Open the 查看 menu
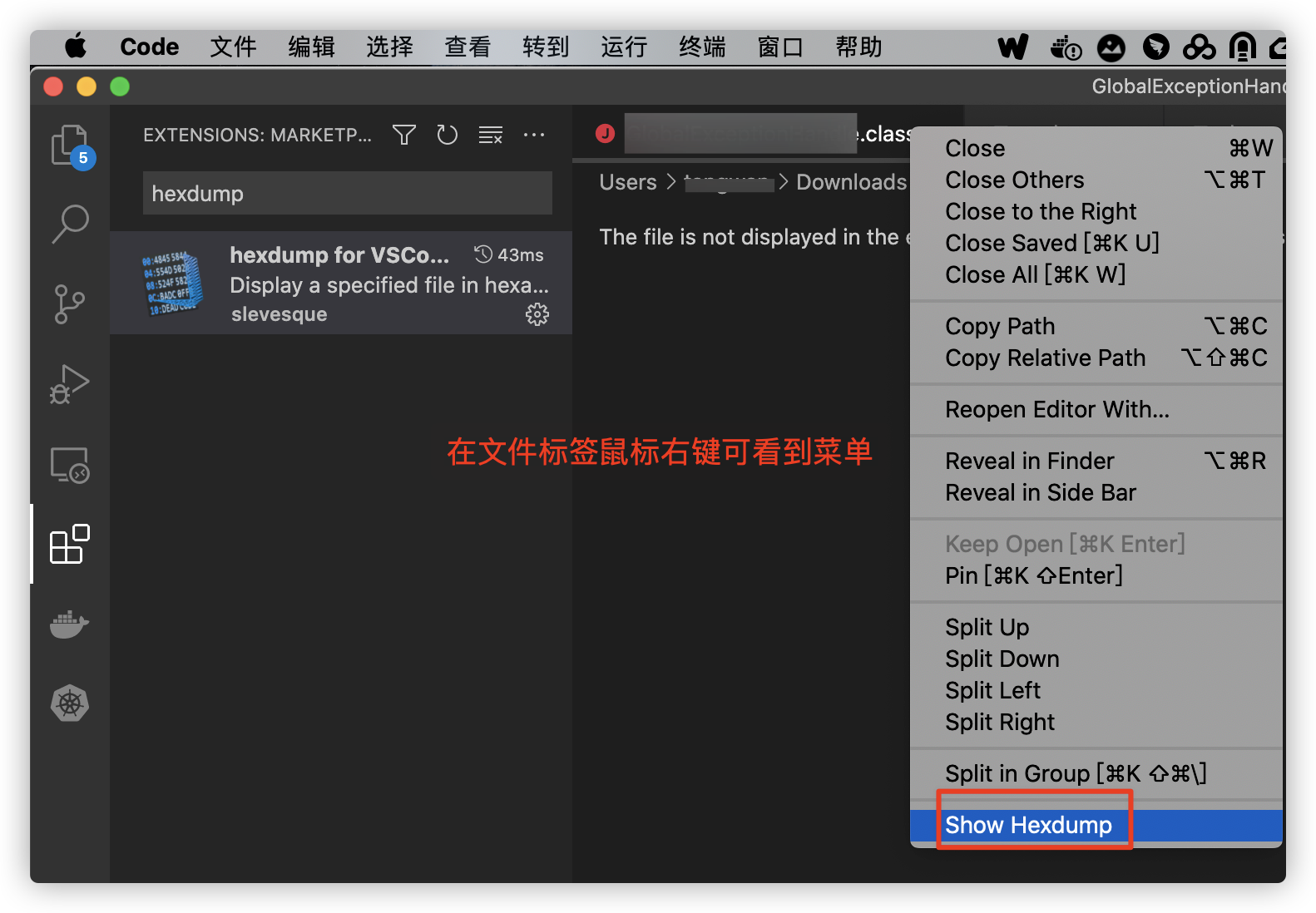Viewport: 1316px width, 913px height. click(x=468, y=47)
